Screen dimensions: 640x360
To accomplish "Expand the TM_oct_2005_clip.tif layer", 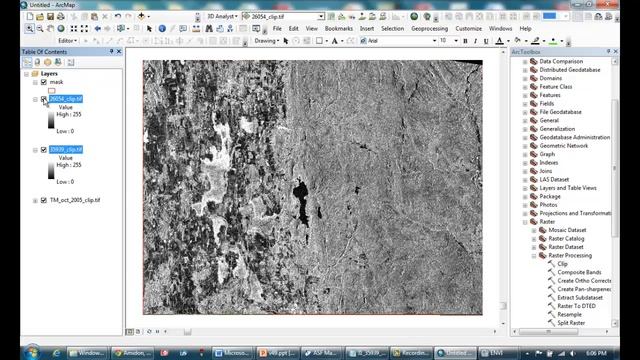I will [36, 201].
